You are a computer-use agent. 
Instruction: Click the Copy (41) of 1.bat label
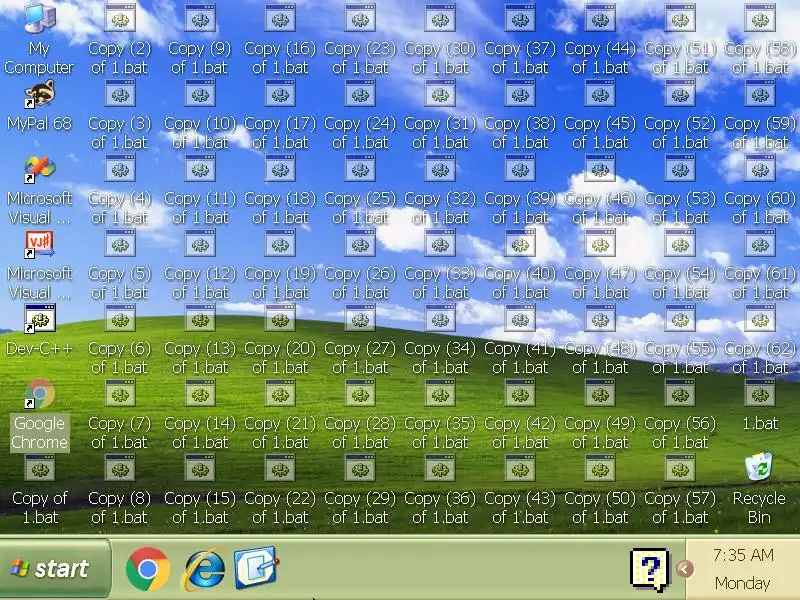coord(520,358)
